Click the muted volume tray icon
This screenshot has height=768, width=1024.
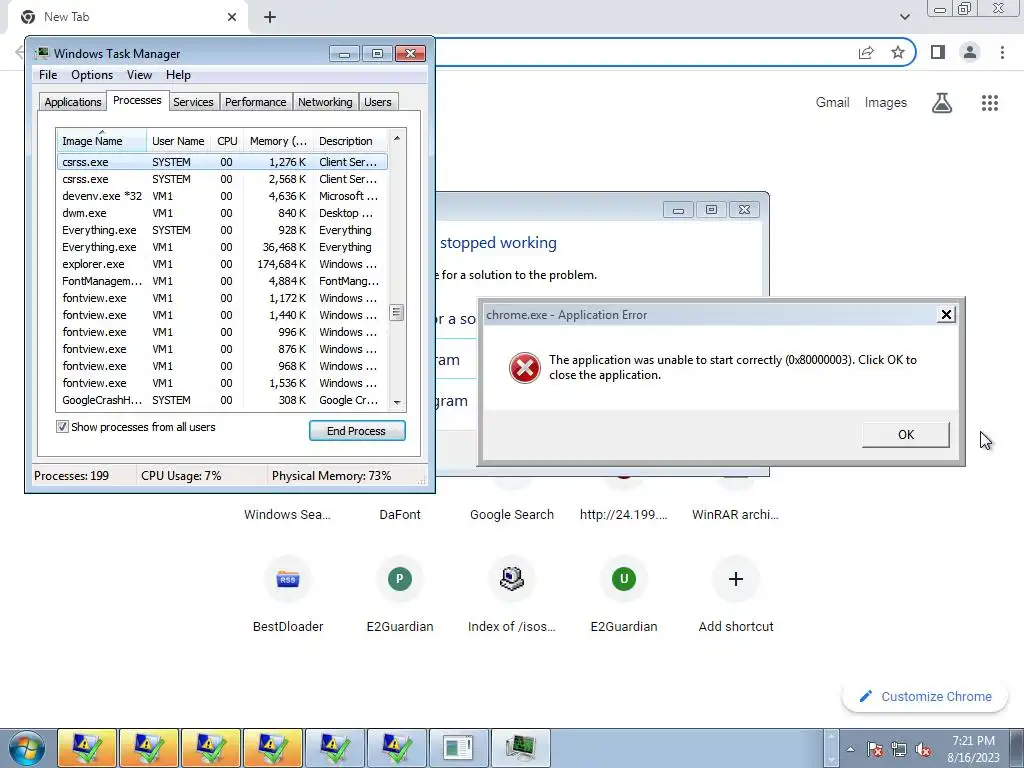[923, 749]
